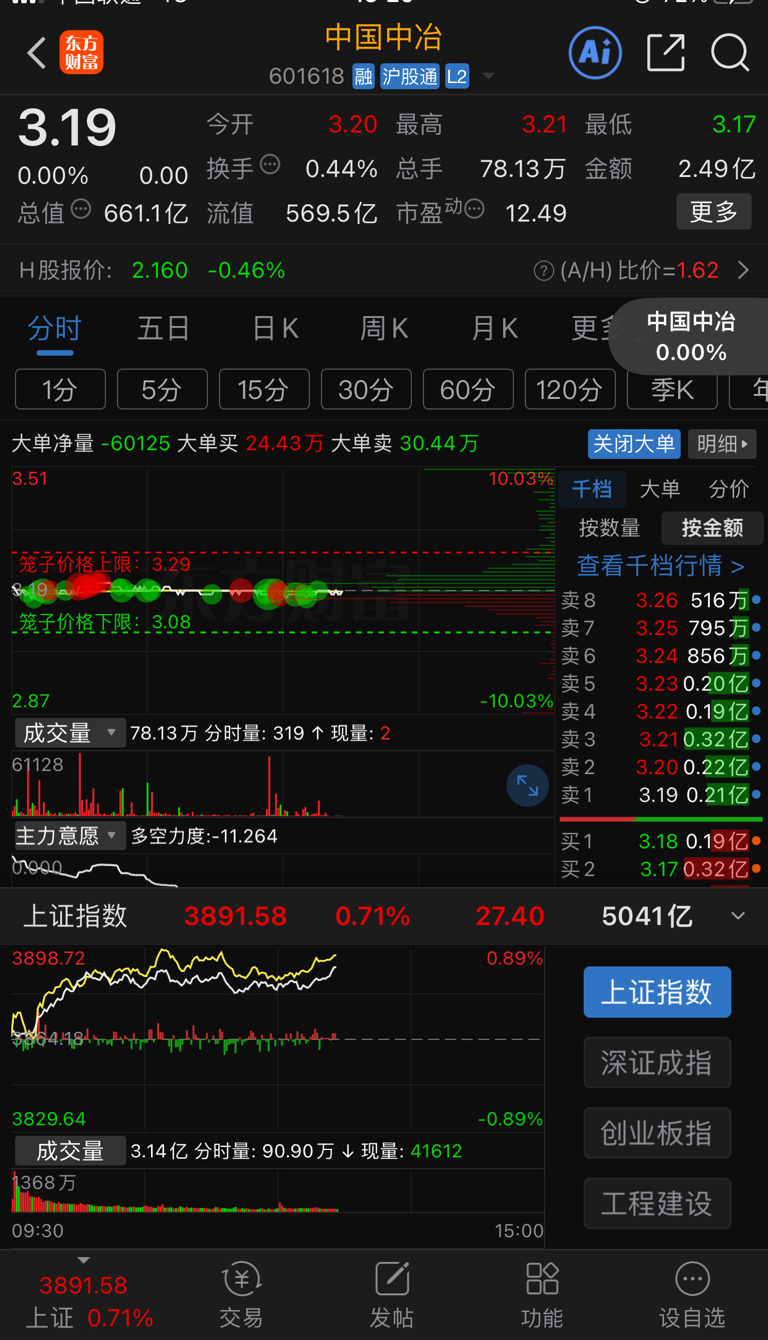The width and height of the screenshot is (768, 1340).
Task: Select the 深证成指 index button
Action: 657,1062
